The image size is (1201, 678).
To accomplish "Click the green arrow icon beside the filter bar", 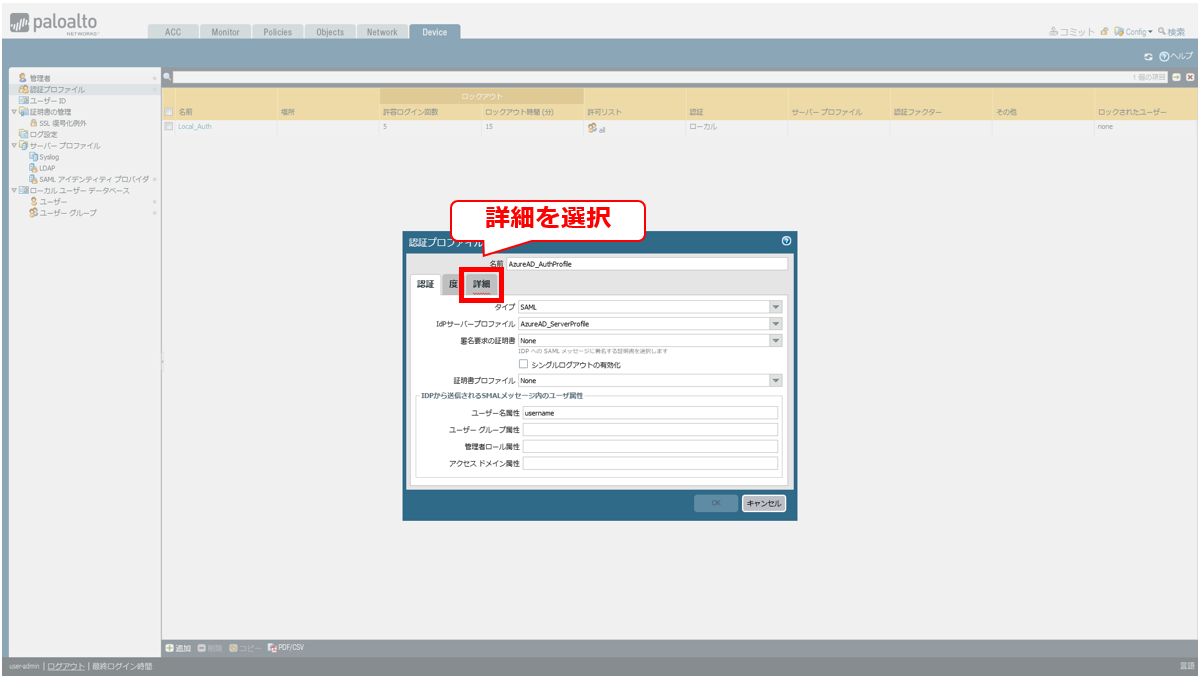I will point(1177,77).
